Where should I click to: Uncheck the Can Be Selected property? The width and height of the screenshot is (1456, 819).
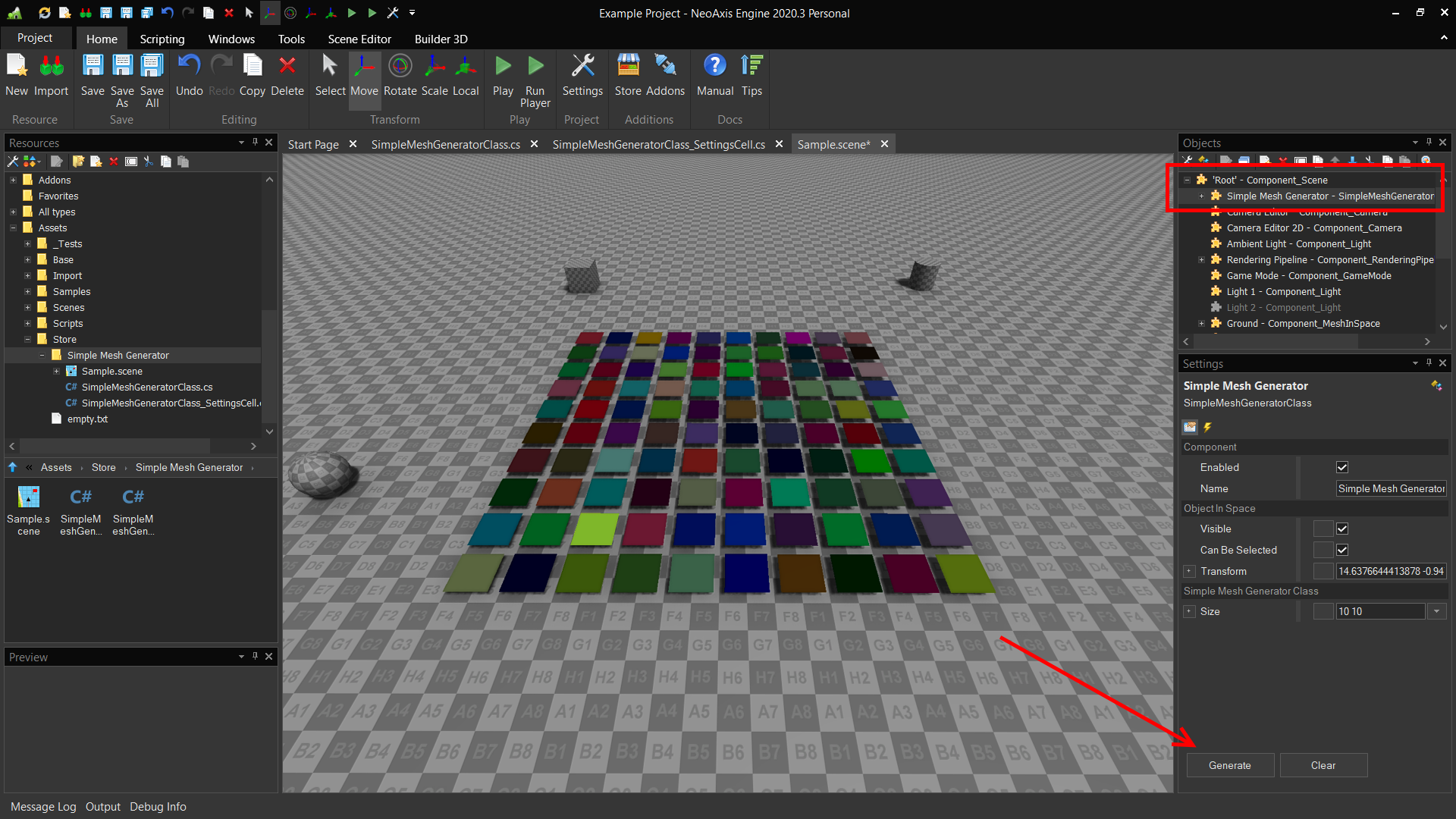1342,550
